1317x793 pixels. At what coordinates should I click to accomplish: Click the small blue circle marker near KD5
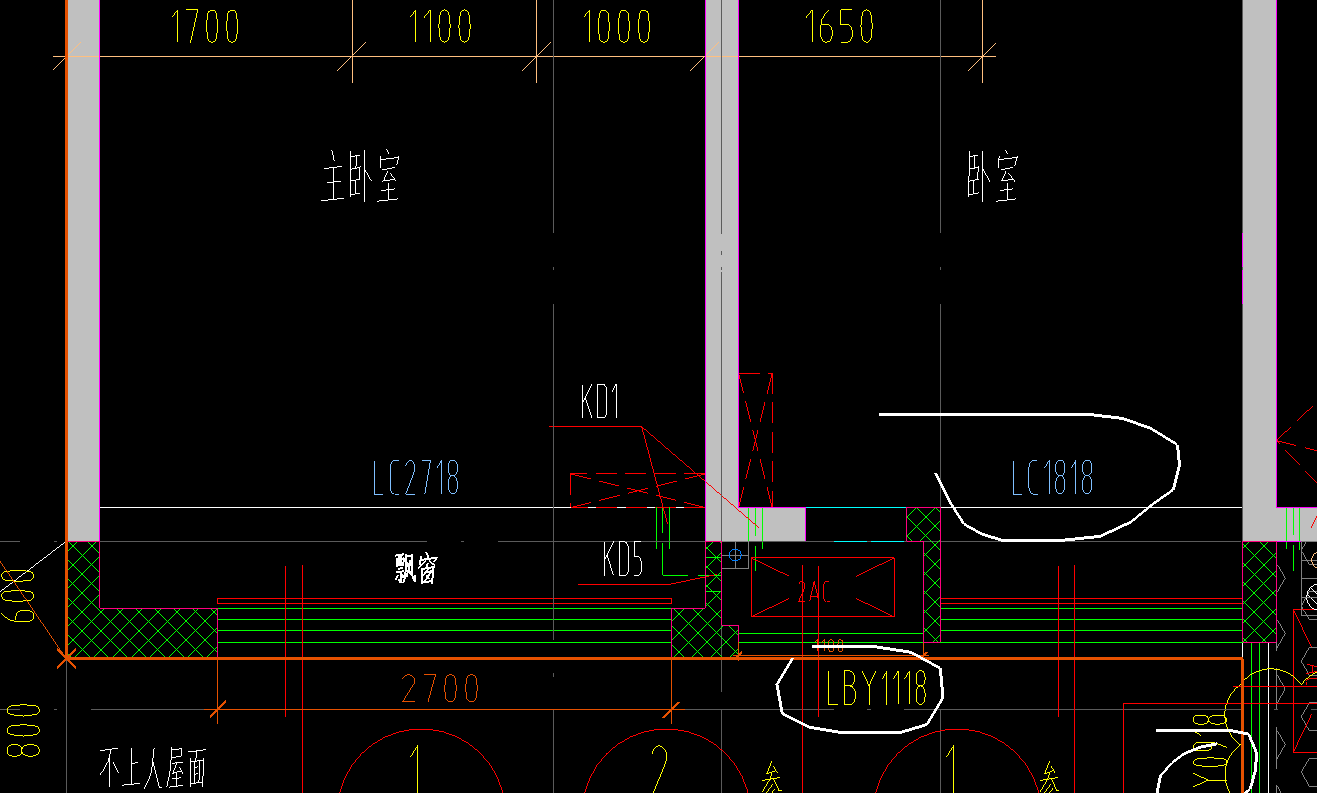736,554
